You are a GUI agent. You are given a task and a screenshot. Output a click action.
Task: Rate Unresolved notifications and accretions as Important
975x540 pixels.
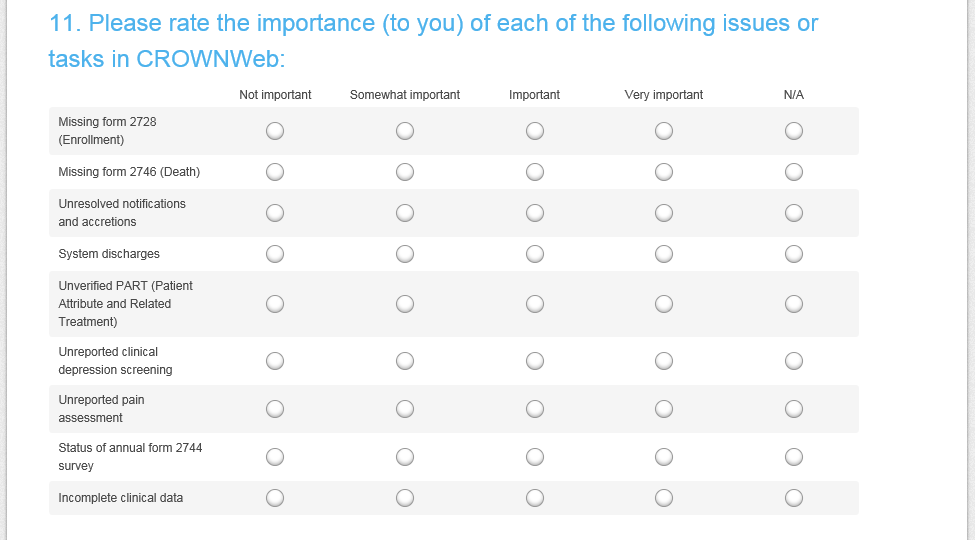click(x=535, y=213)
